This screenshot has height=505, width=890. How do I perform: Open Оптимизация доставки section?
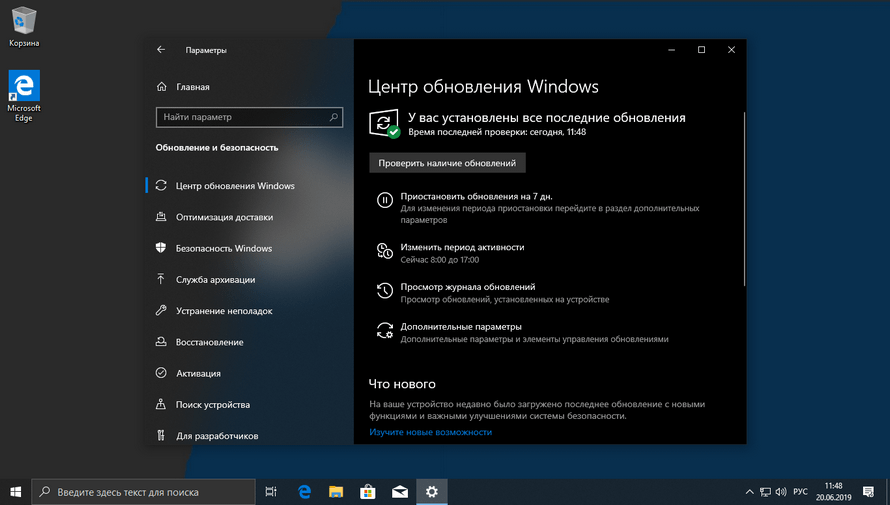tap(224, 217)
